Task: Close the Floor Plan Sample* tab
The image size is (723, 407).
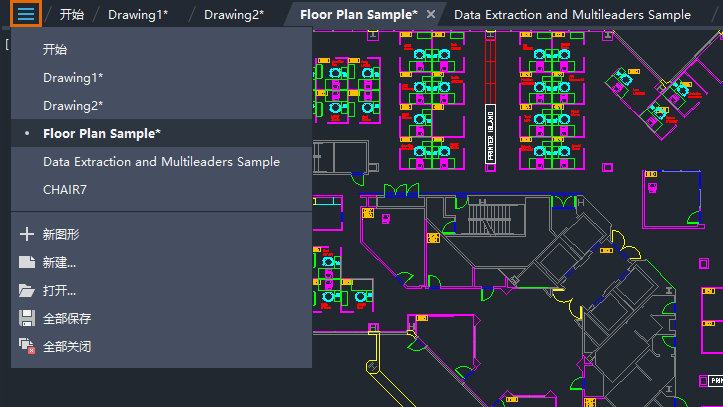Action: [x=431, y=15]
